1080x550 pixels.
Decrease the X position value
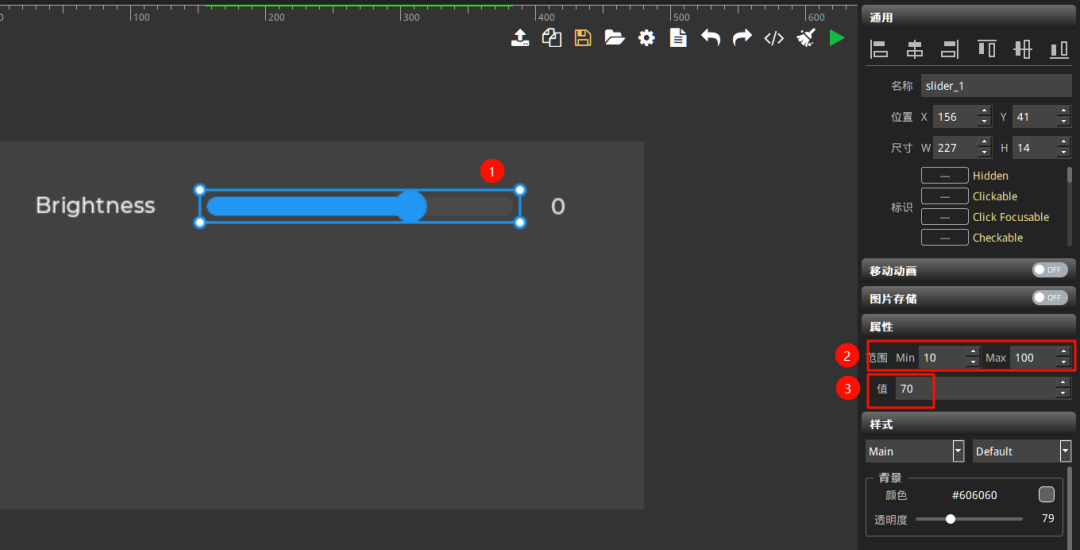984,122
